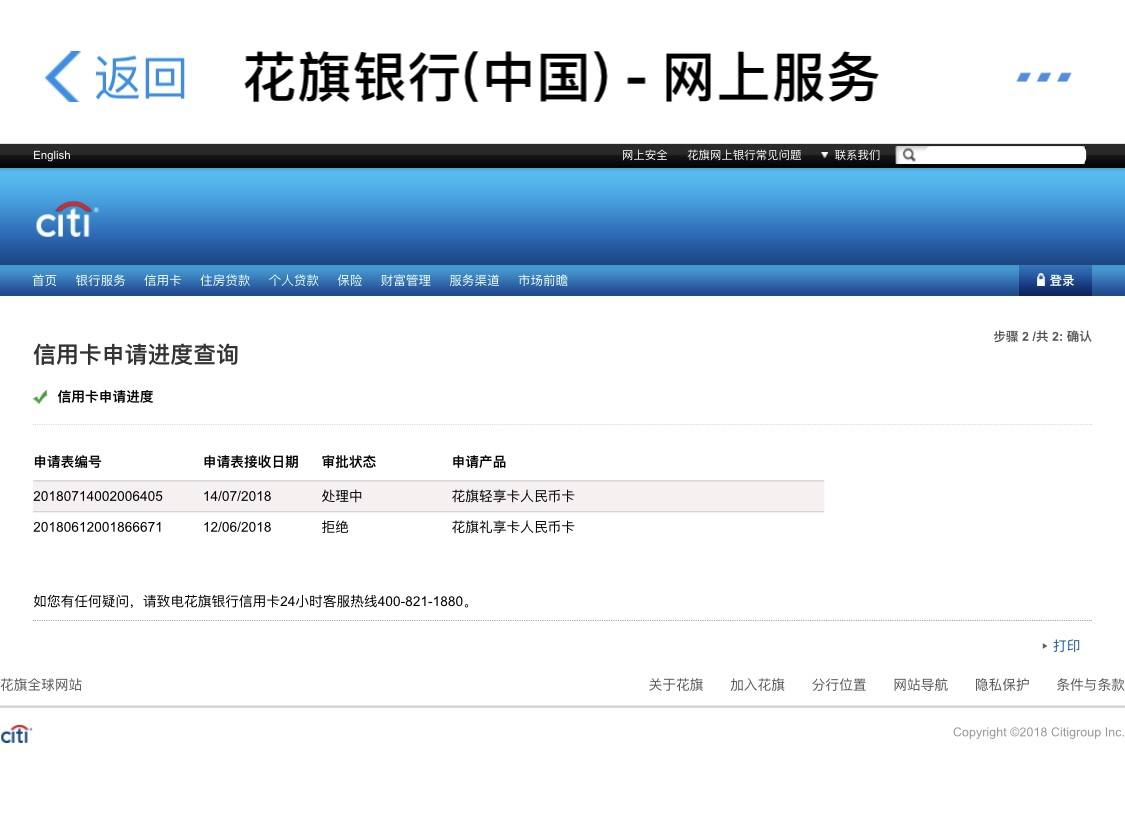Viewport: 1125px width, 819px height.
Task: Open 网站导航 footer link
Action: point(921,685)
